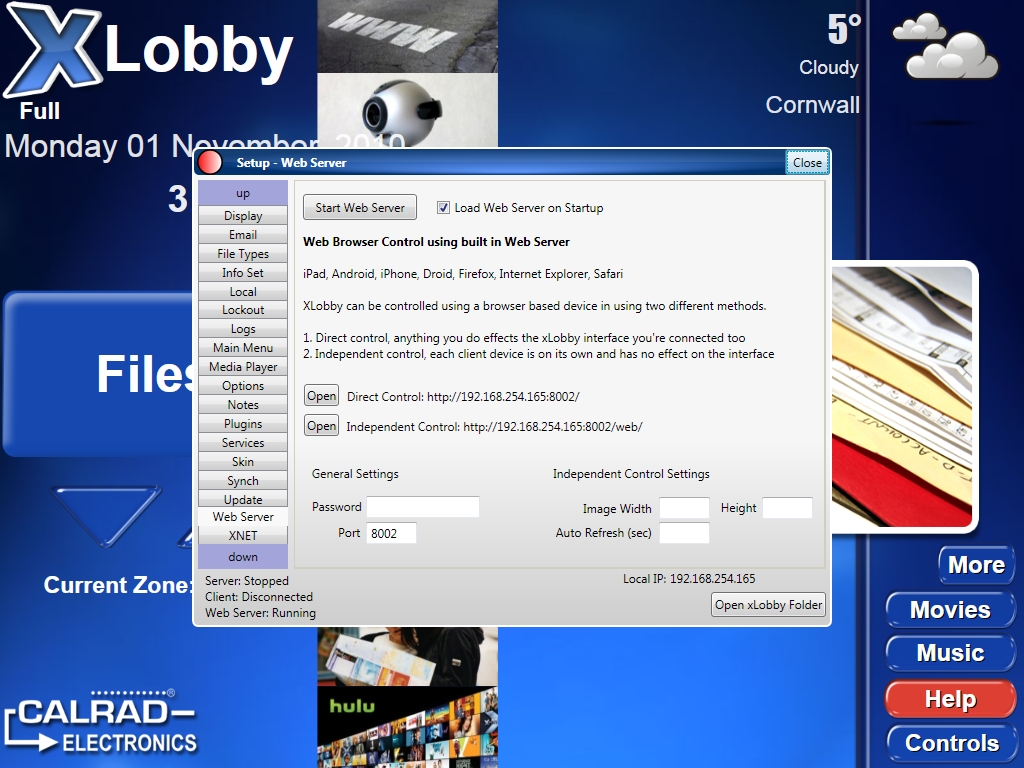Open the Plugins setup section

click(x=243, y=423)
